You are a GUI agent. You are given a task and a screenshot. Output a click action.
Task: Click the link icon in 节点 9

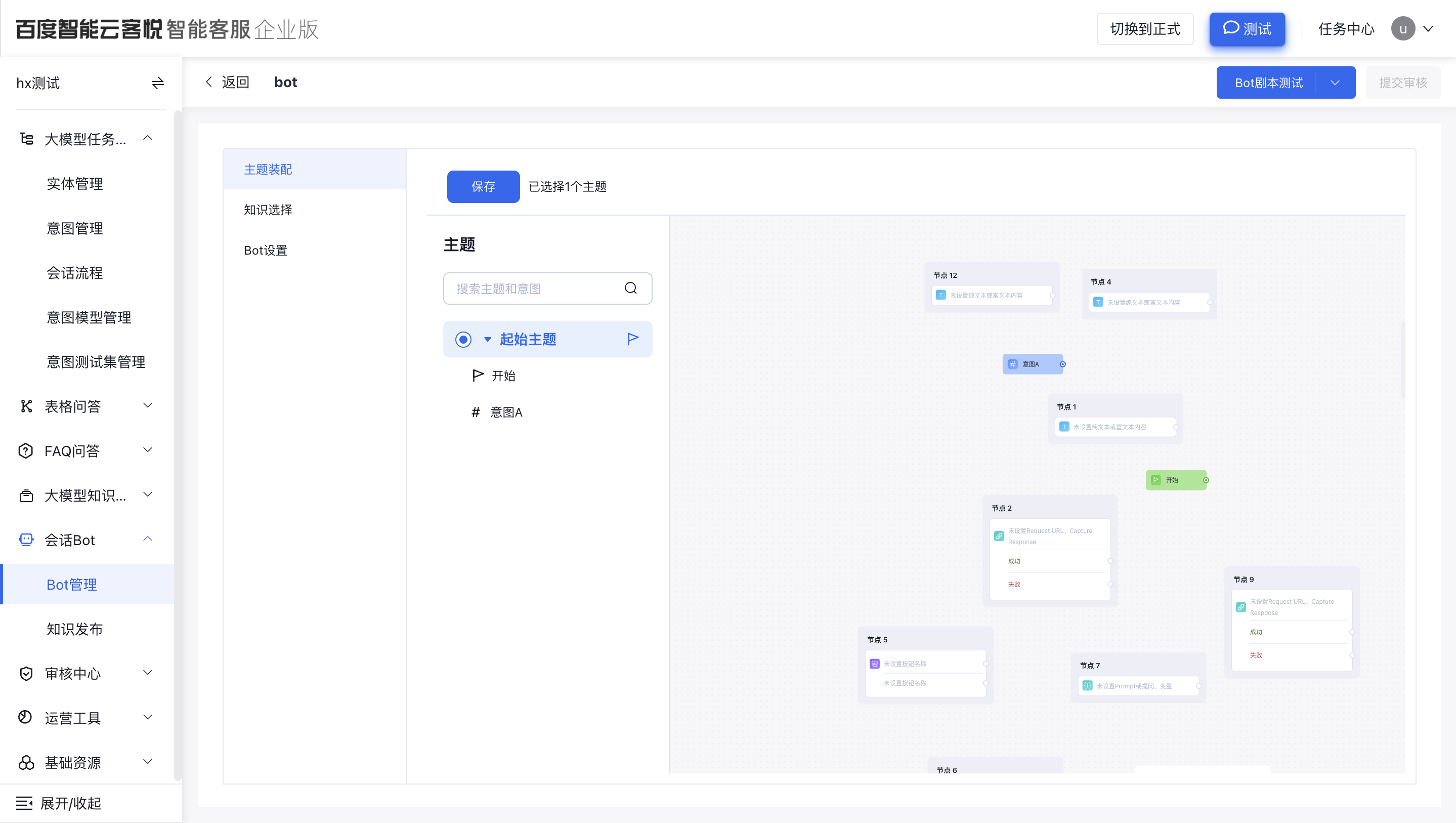pos(1240,607)
